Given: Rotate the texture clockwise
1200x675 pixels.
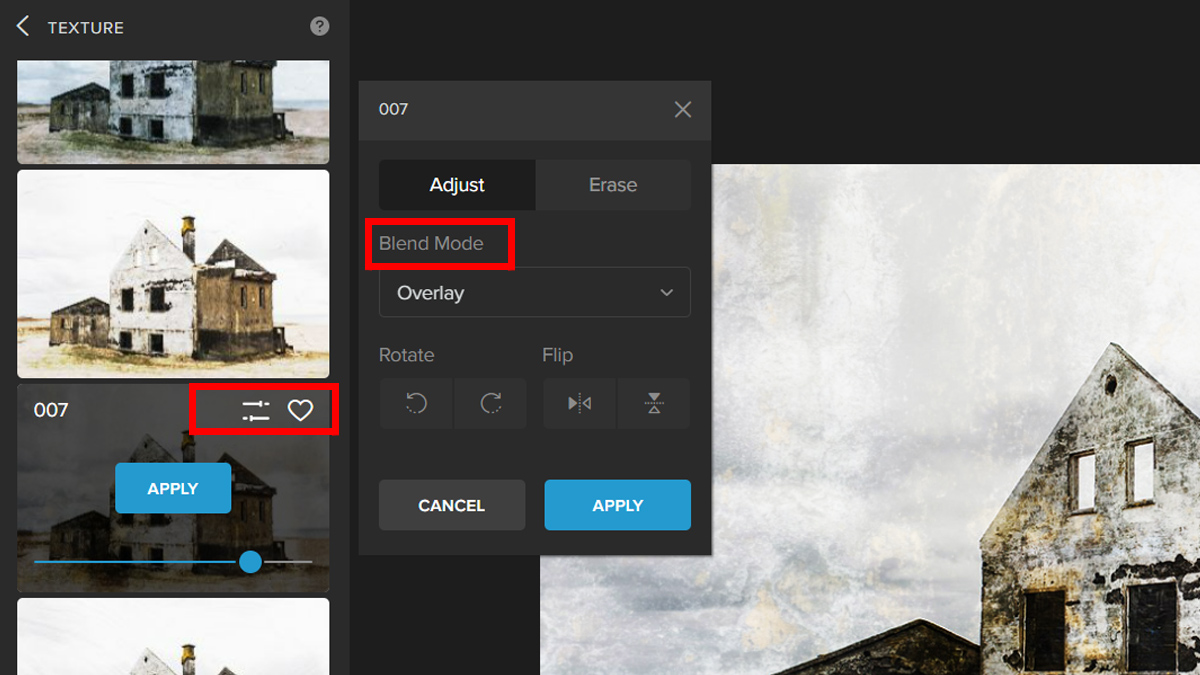Looking at the screenshot, I should point(490,404).
